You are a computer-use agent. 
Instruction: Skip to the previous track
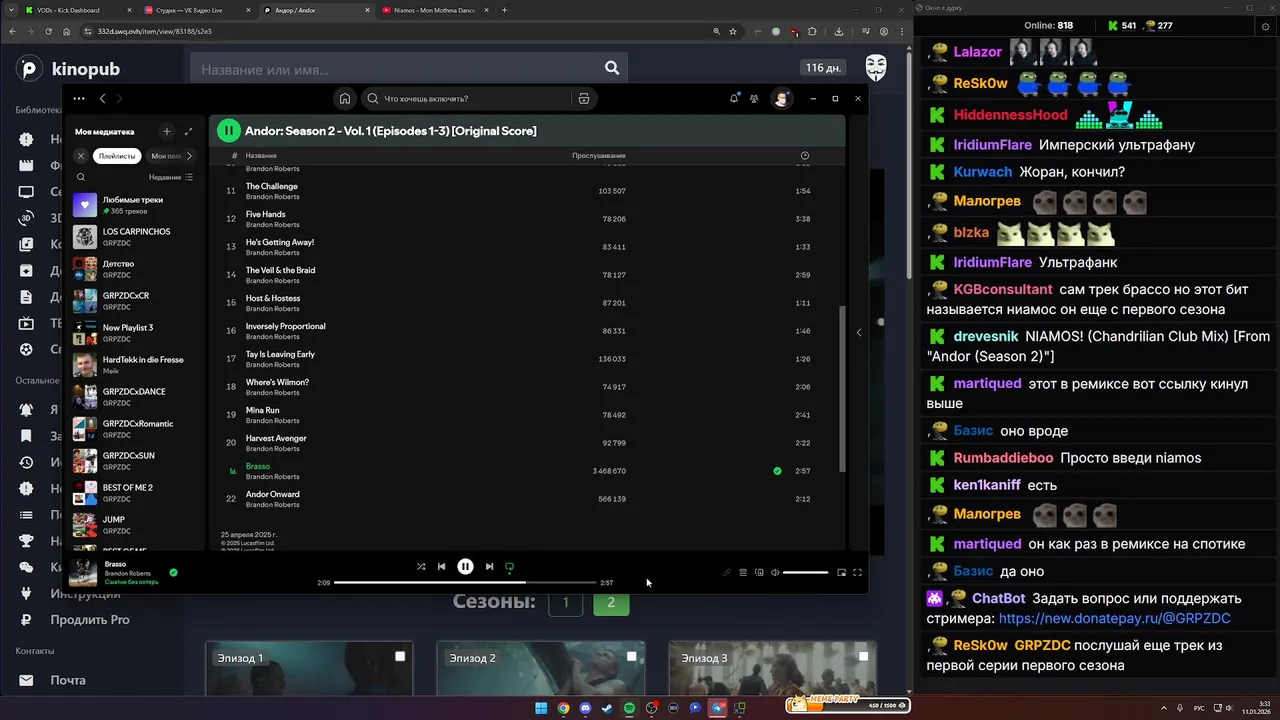tap(441, 566)
